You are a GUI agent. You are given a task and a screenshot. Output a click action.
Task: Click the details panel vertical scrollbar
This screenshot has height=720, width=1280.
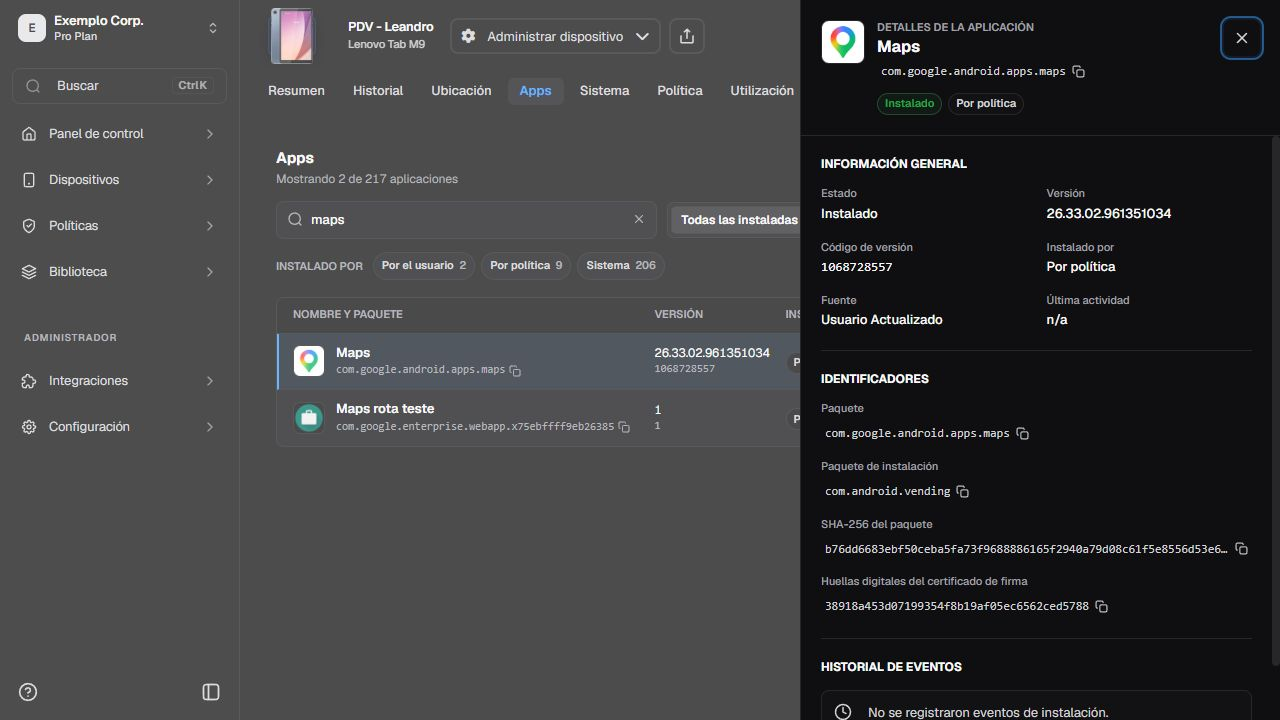[x=1275, y=400]
